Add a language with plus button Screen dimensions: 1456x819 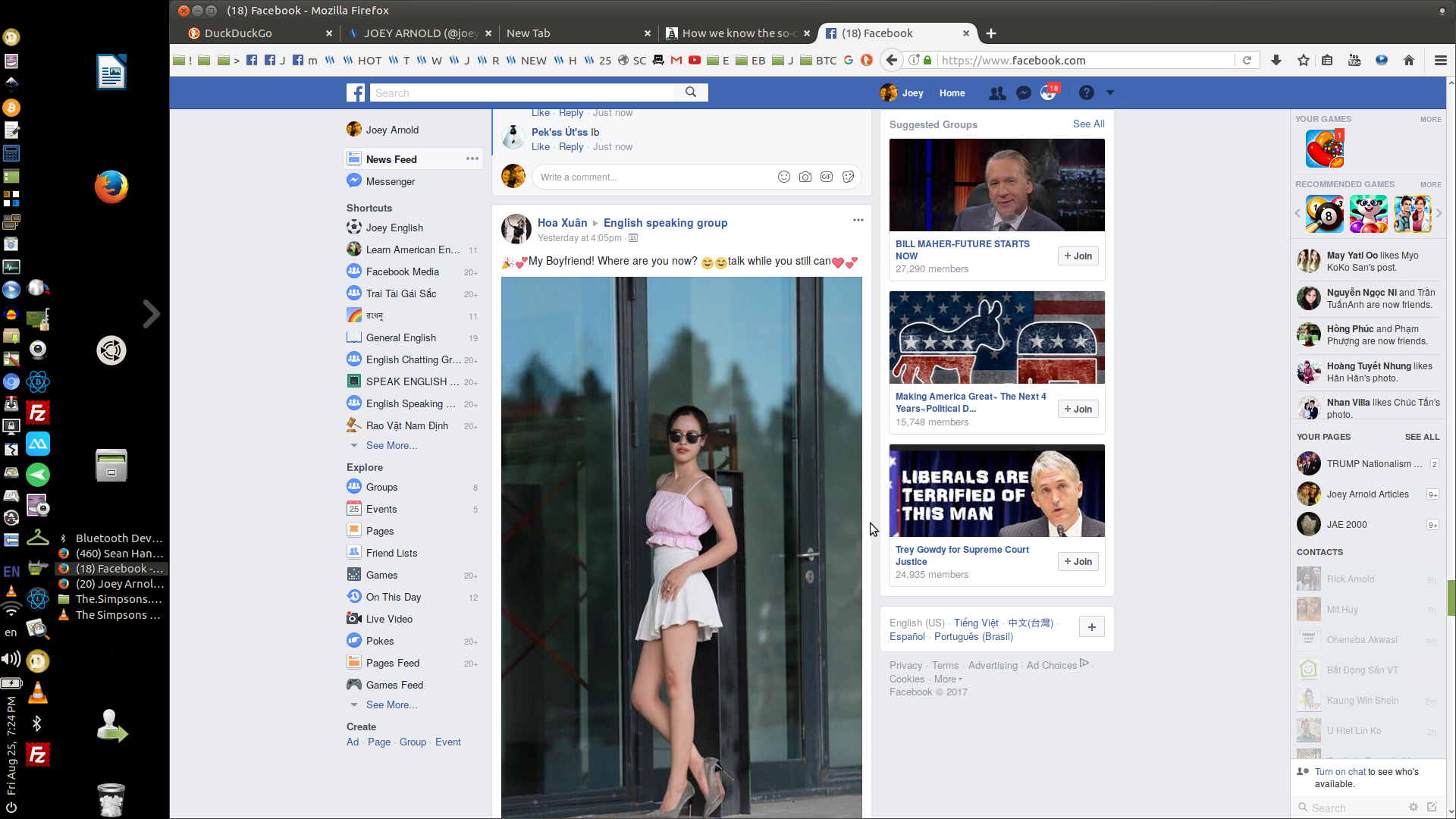1091,626
